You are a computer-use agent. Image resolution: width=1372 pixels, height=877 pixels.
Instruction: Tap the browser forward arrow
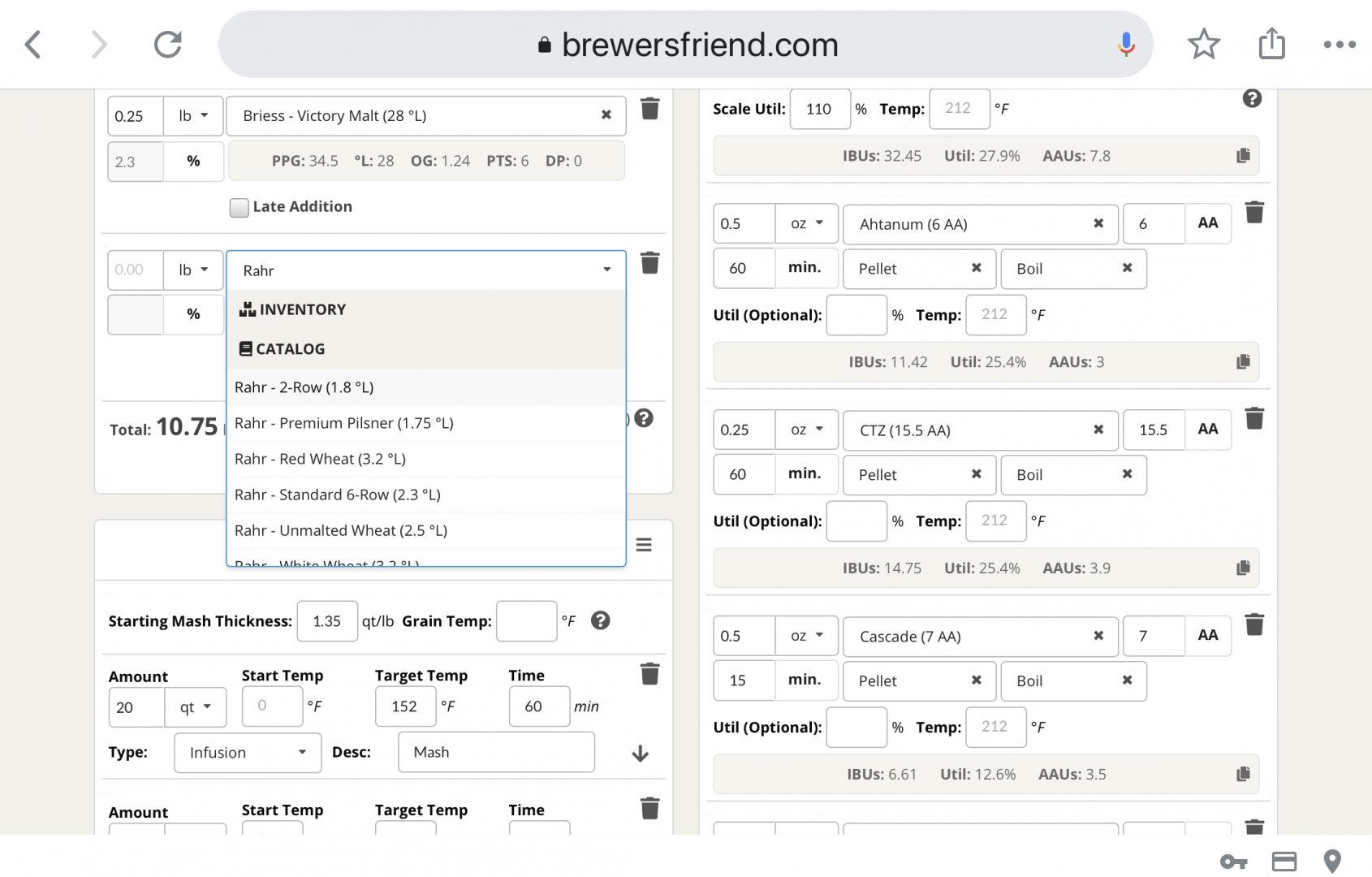tap(98, 45)
